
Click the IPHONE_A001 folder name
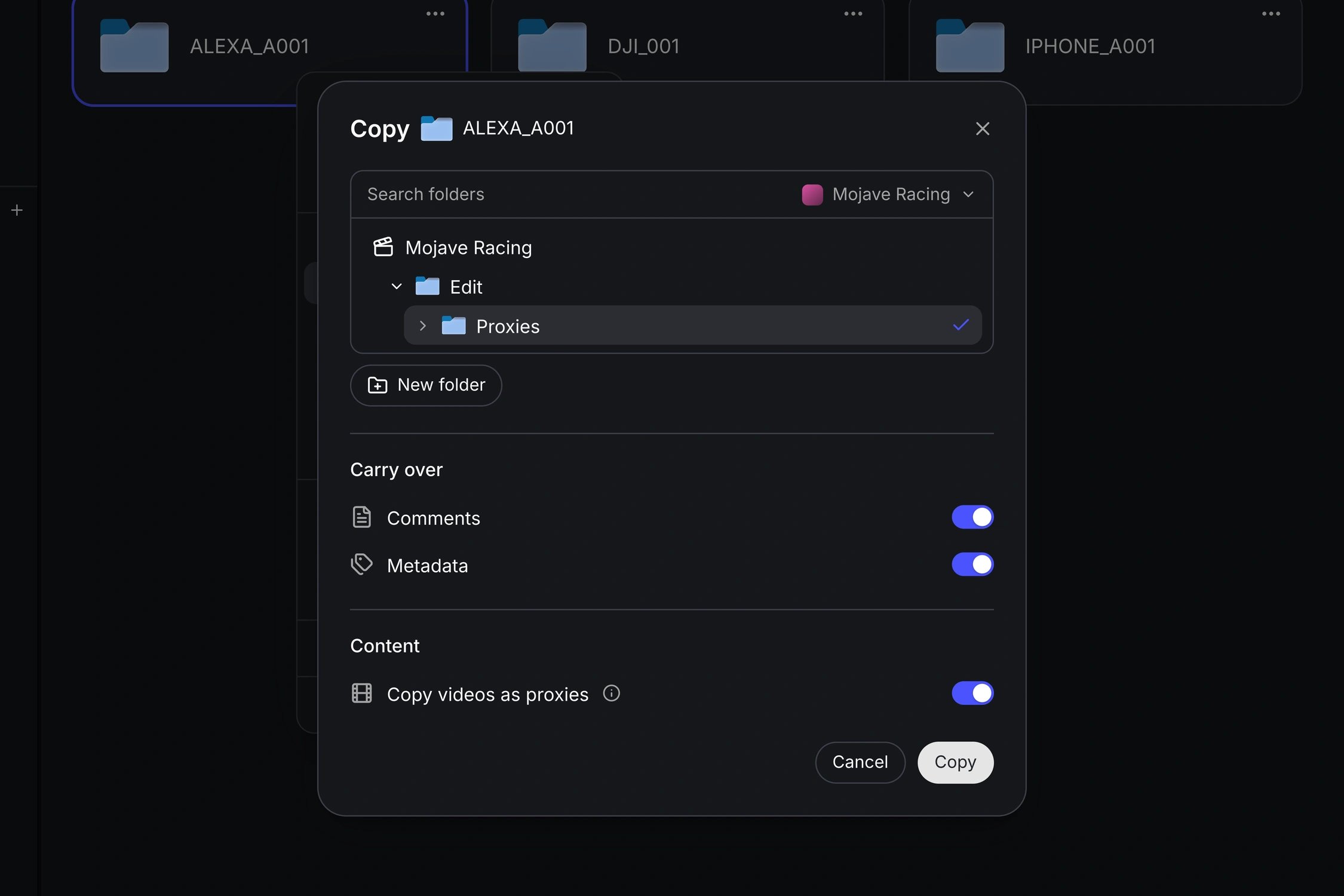coord(1090,47)
